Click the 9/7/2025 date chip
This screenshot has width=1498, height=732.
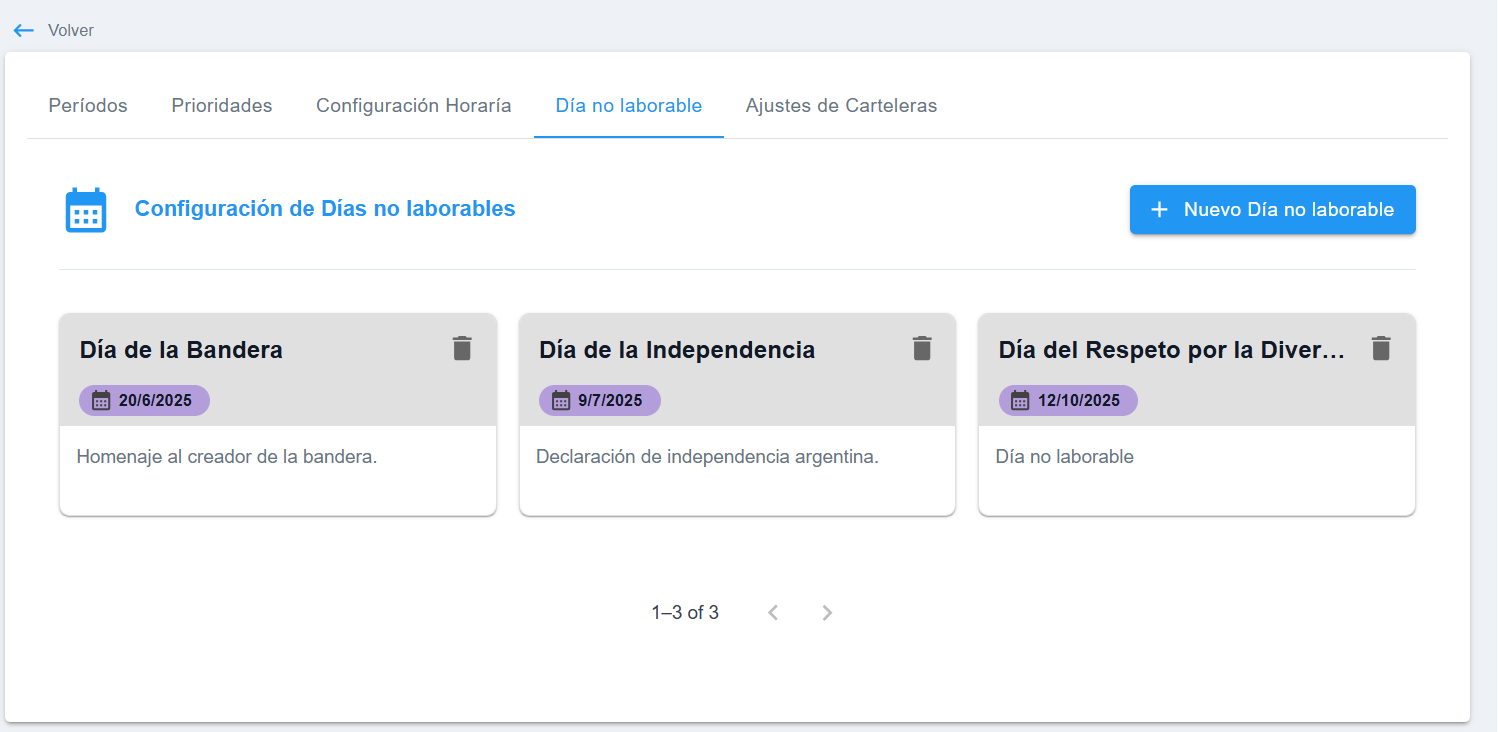point(600,400)
